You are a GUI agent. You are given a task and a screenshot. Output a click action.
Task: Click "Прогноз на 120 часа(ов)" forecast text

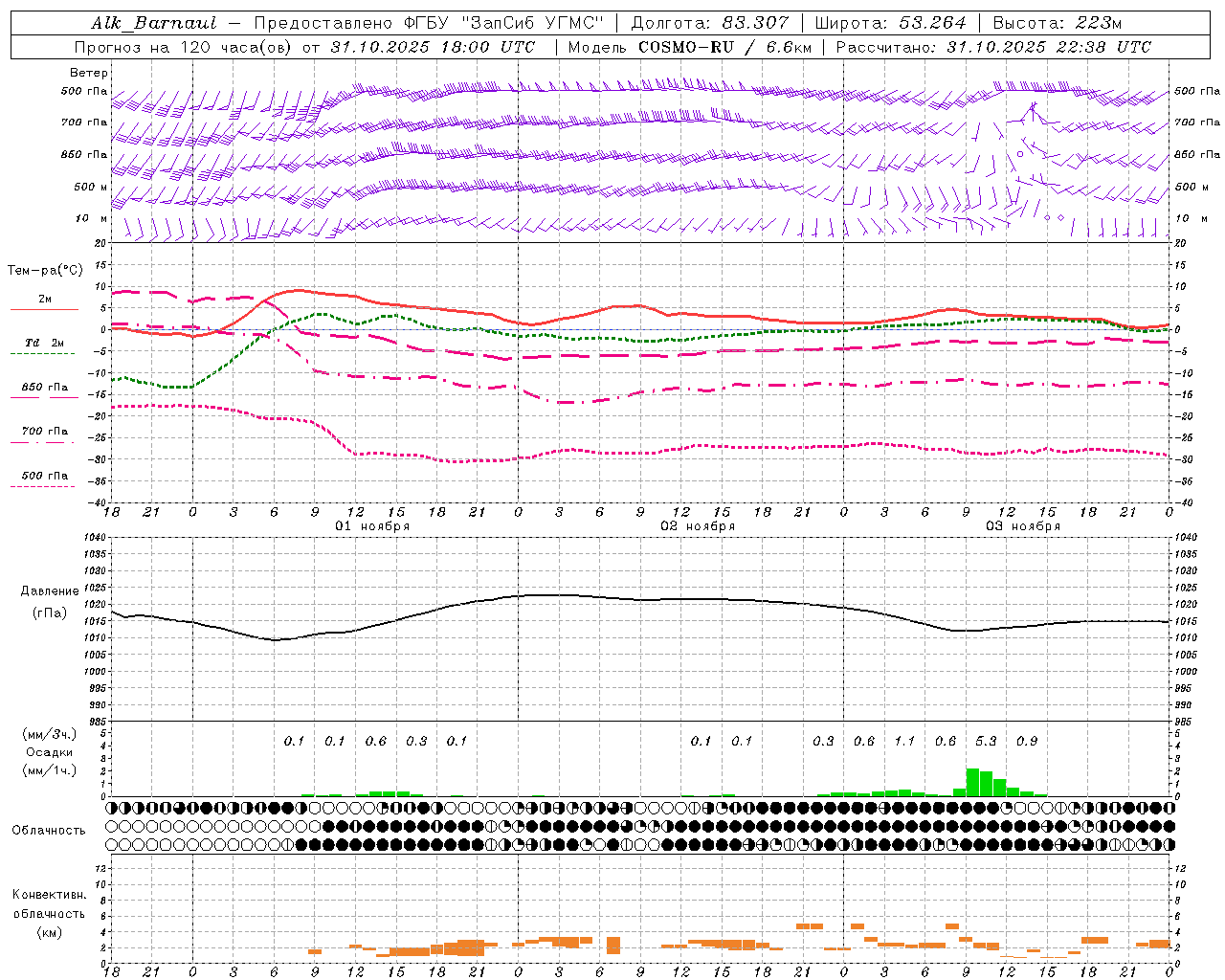[x=185, y=47]
